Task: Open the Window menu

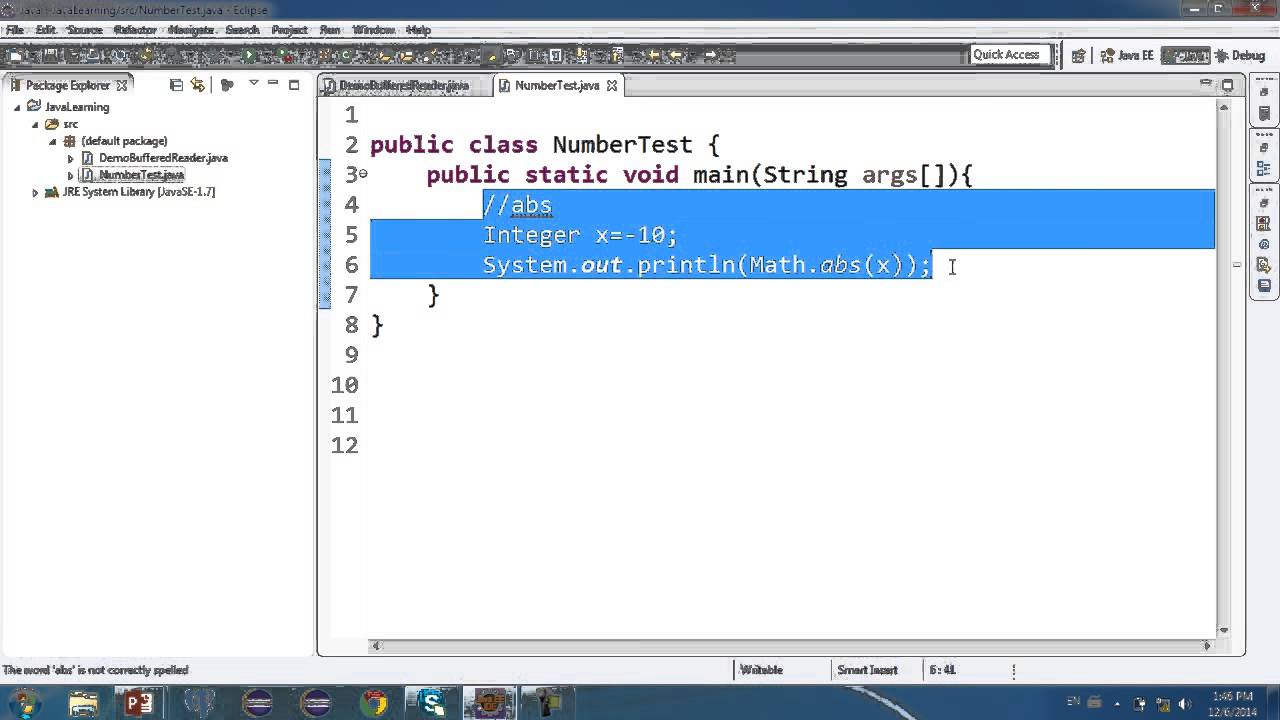Action: [373, 30]
